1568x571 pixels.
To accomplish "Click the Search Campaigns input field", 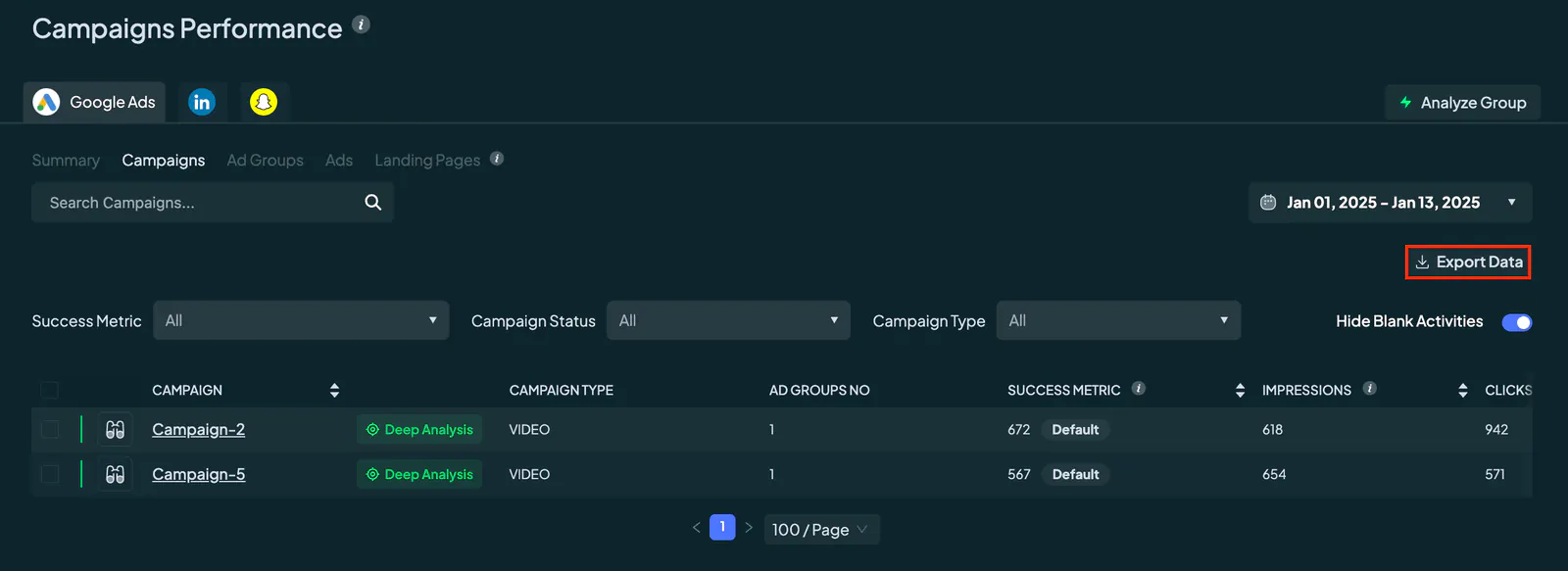I will [x=213, y=203].
